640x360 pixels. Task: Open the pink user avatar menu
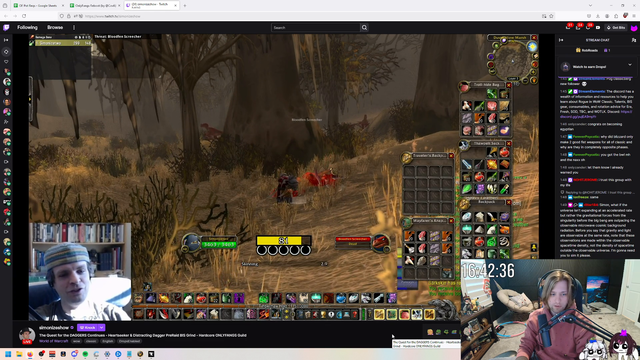634,28
